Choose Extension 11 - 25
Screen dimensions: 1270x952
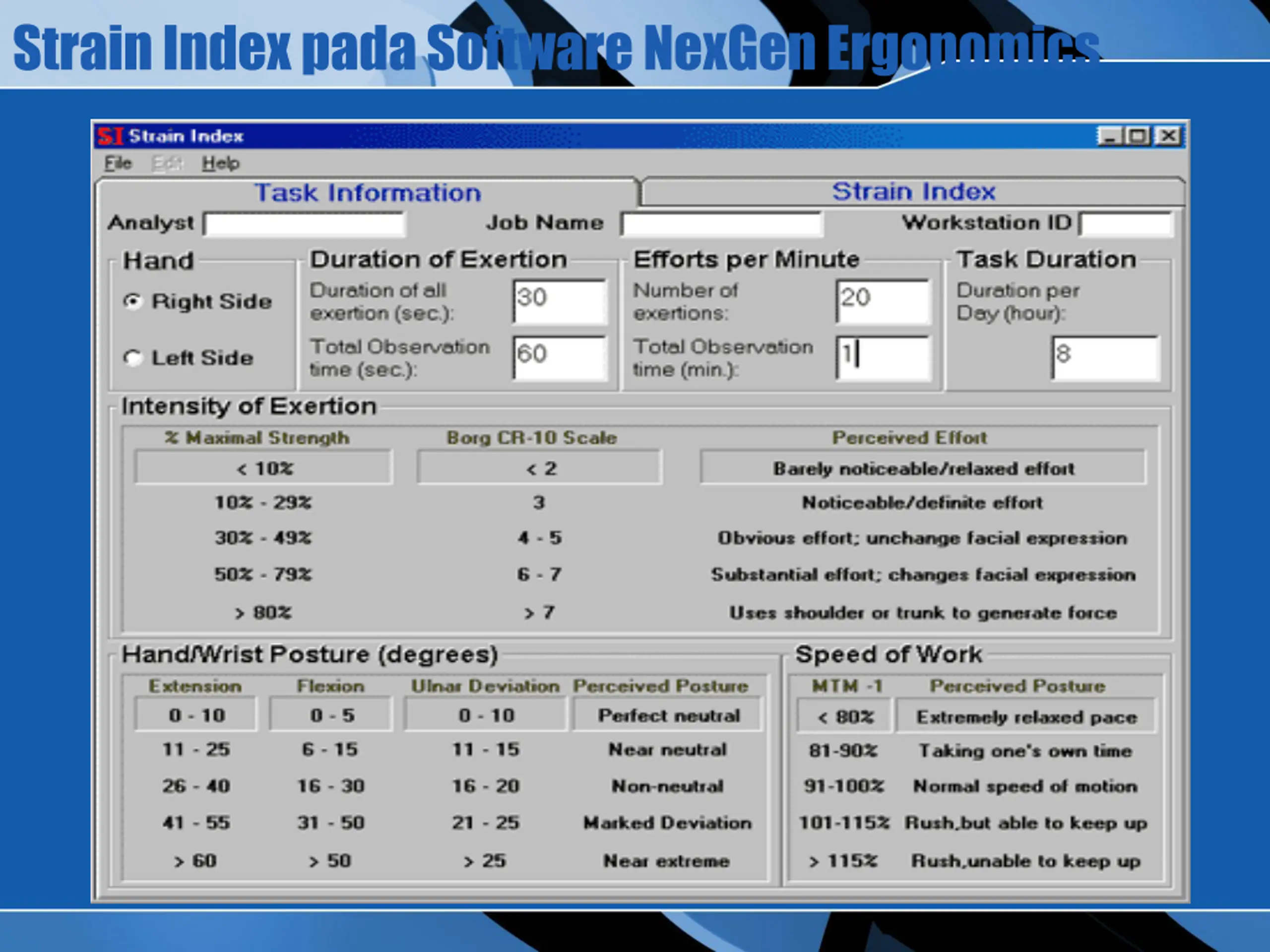pos(196,749)
